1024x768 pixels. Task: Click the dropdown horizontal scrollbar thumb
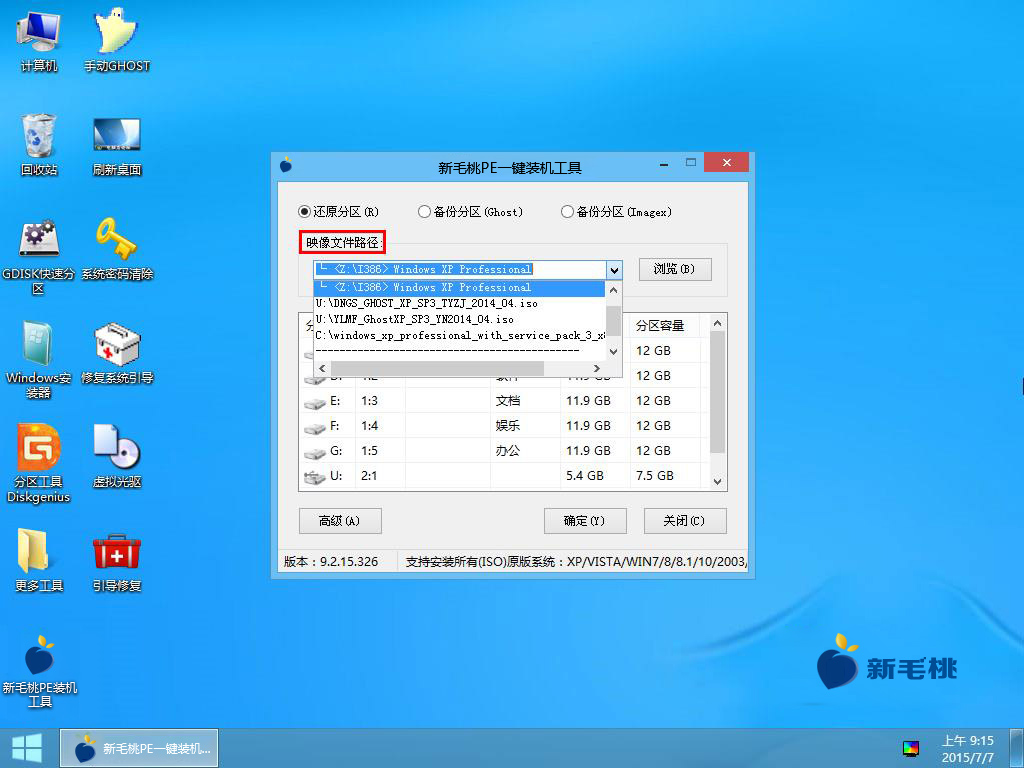coord(437,369)
